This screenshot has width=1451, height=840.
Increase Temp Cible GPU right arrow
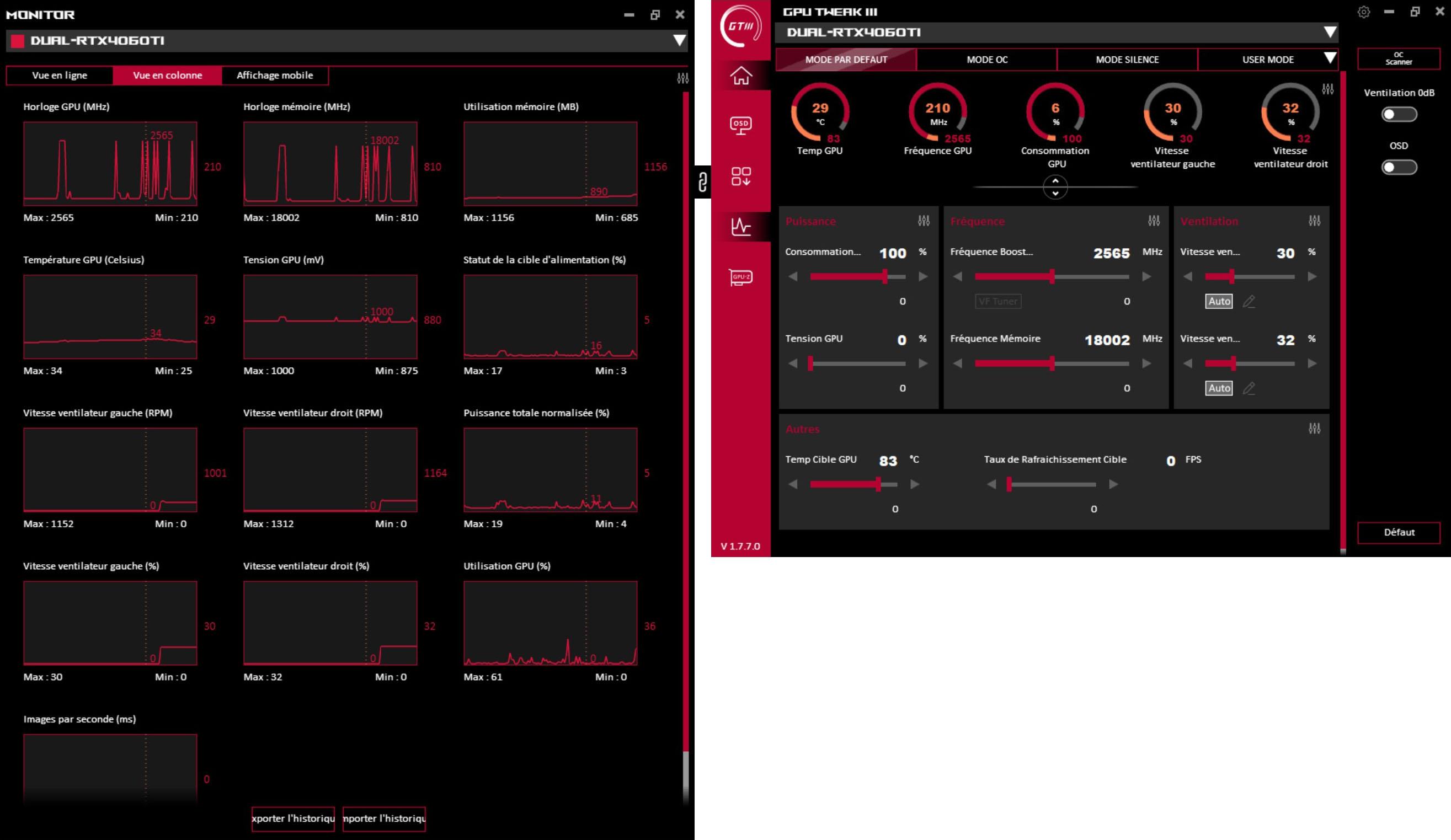(x=915, y=484)
